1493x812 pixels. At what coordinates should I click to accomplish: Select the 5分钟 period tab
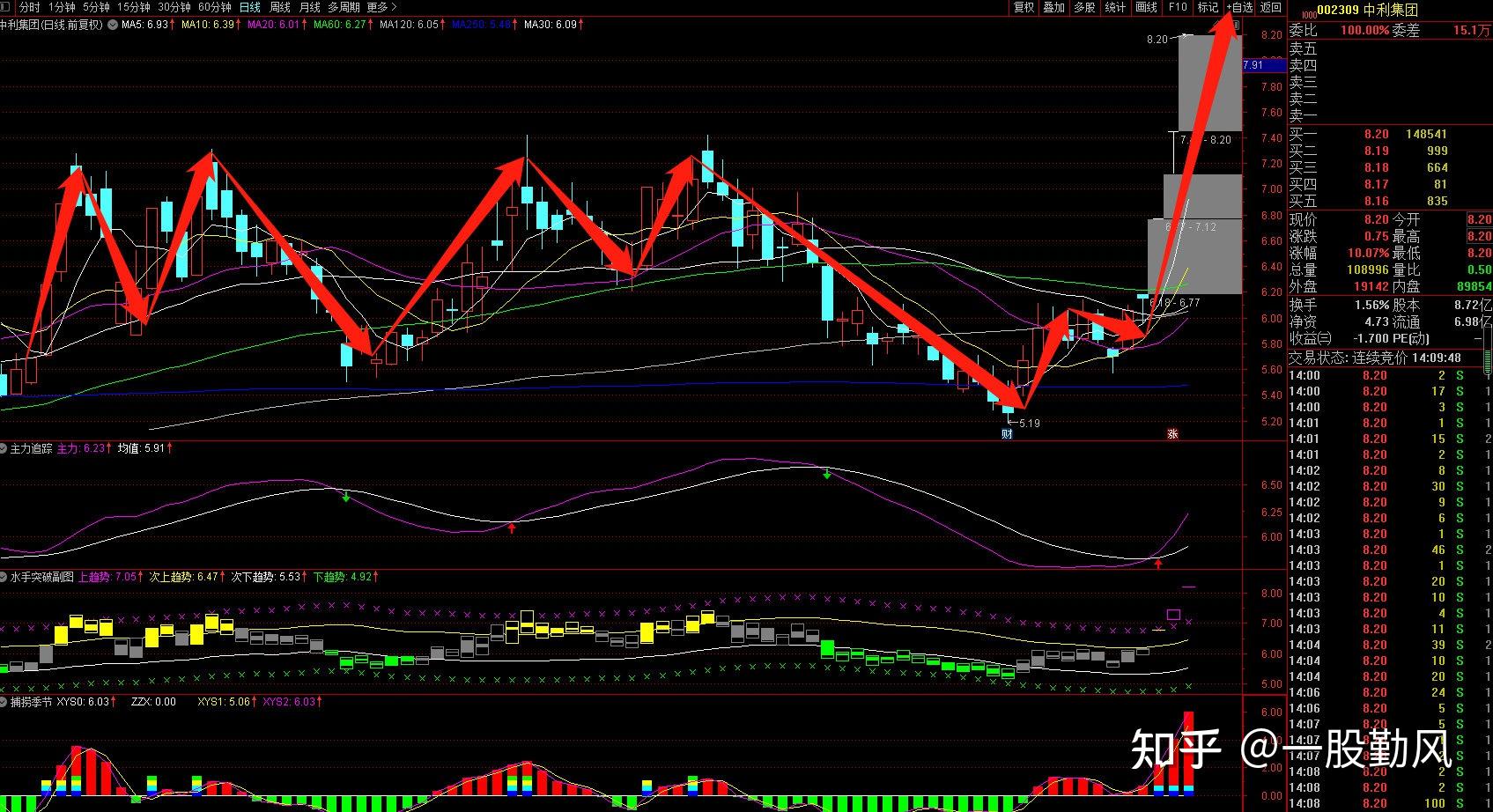(x=96, y=7)
